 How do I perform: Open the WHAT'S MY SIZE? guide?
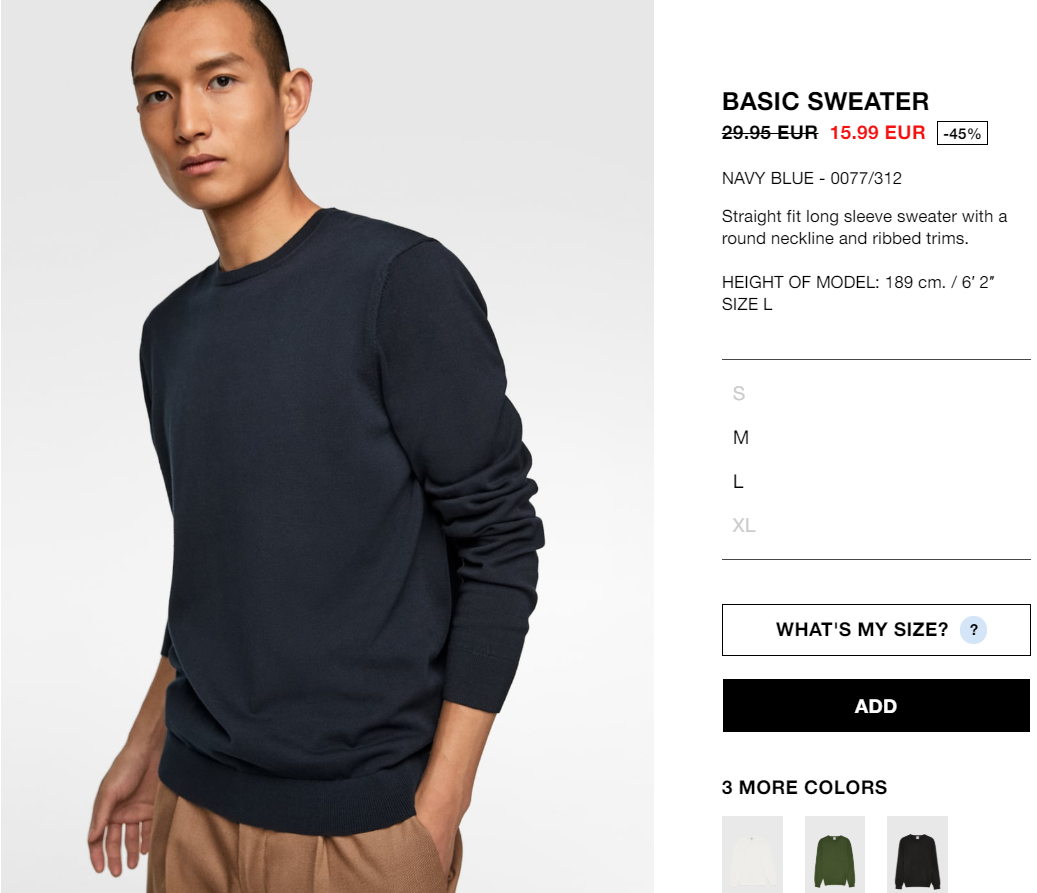876,630
